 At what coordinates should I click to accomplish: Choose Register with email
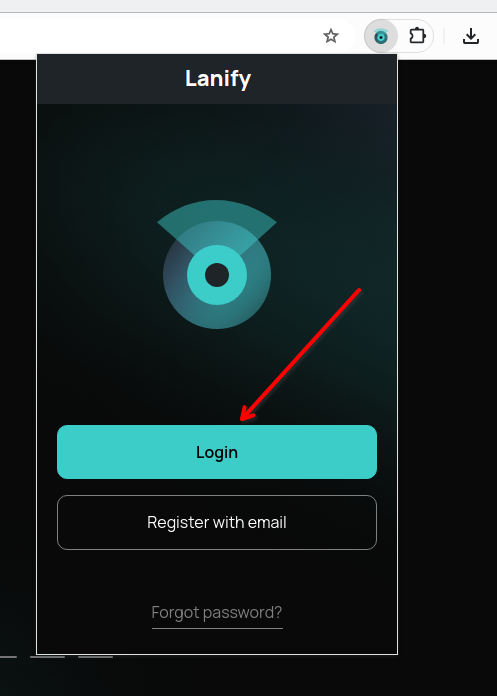[217, 522]
